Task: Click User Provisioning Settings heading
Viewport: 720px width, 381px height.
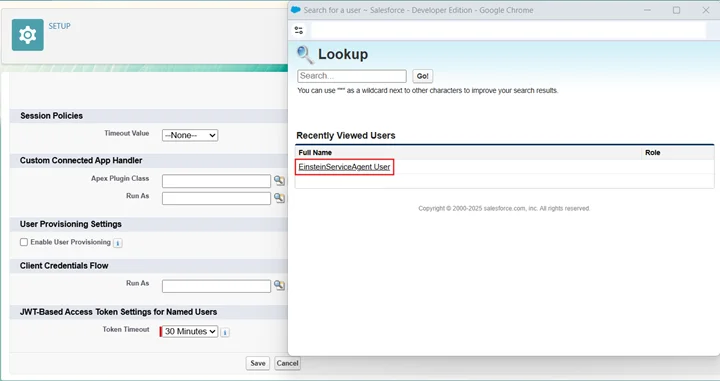Action: [71, 224]
